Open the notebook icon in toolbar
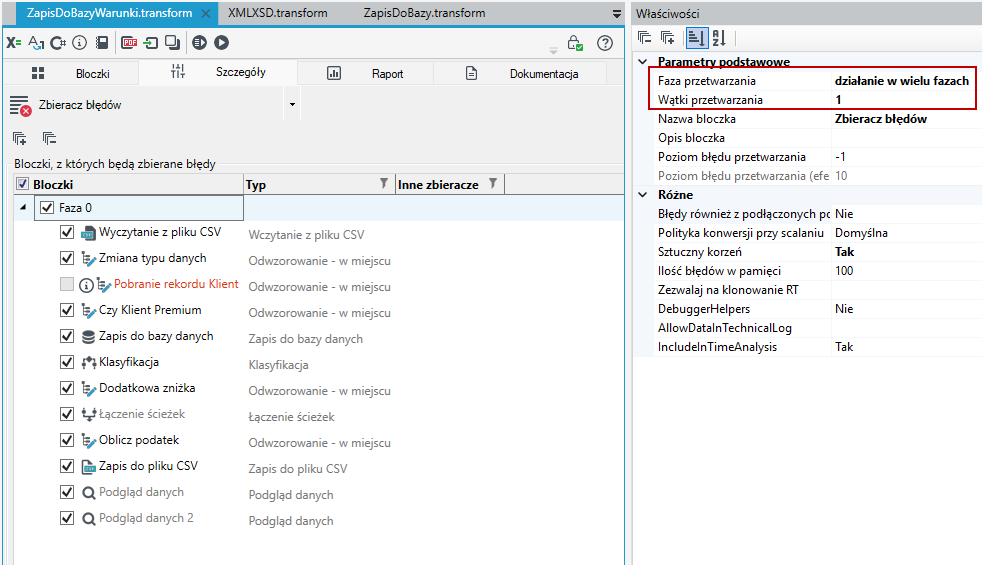 click(x=101, y=43)
